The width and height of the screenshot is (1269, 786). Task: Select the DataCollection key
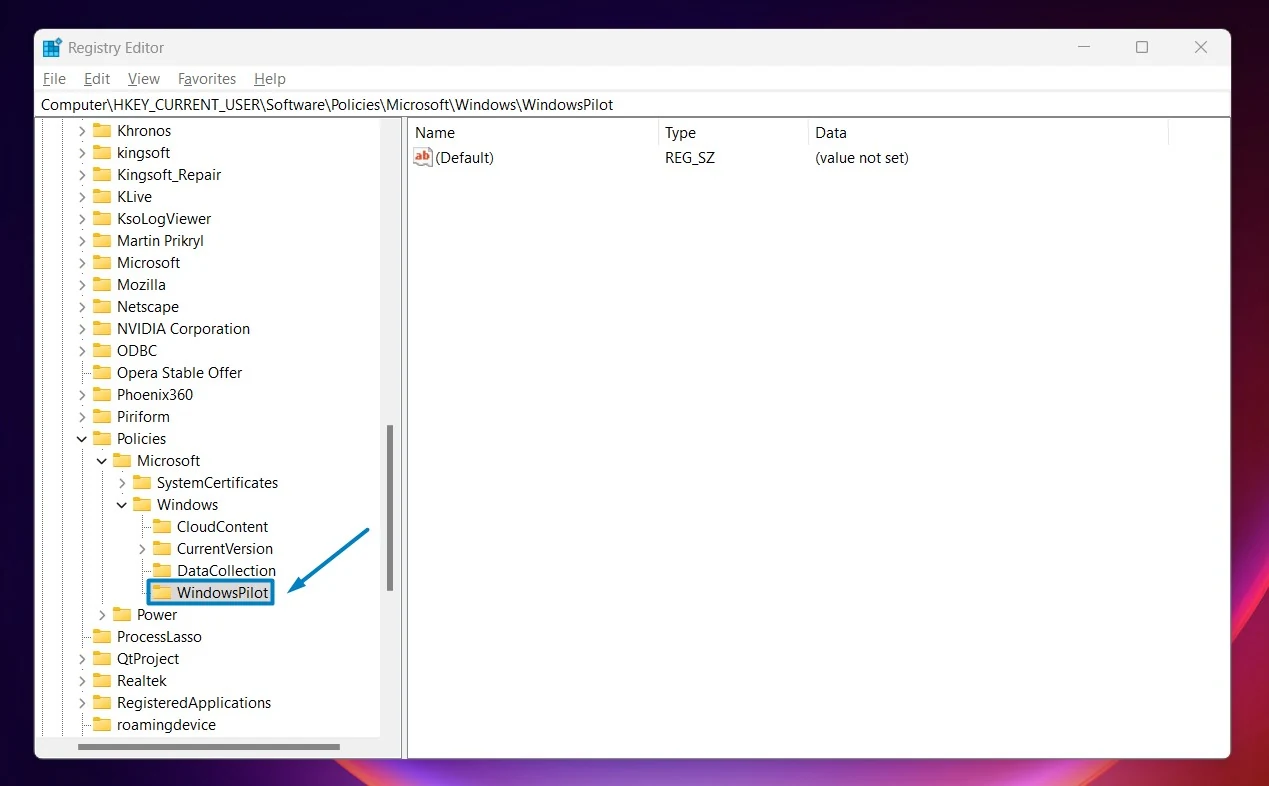click(x=226, y=571)
